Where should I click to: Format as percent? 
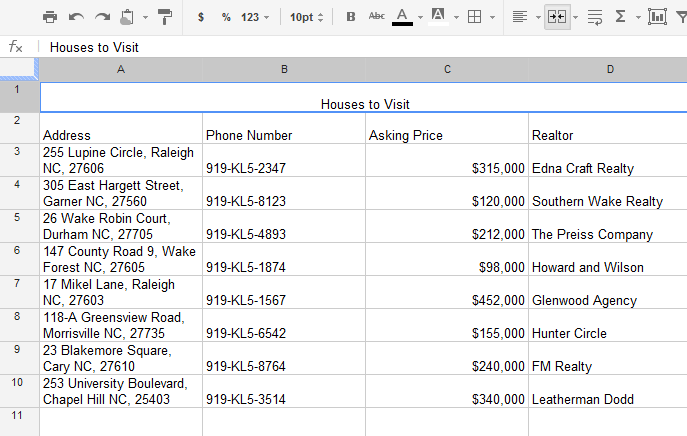226,17
